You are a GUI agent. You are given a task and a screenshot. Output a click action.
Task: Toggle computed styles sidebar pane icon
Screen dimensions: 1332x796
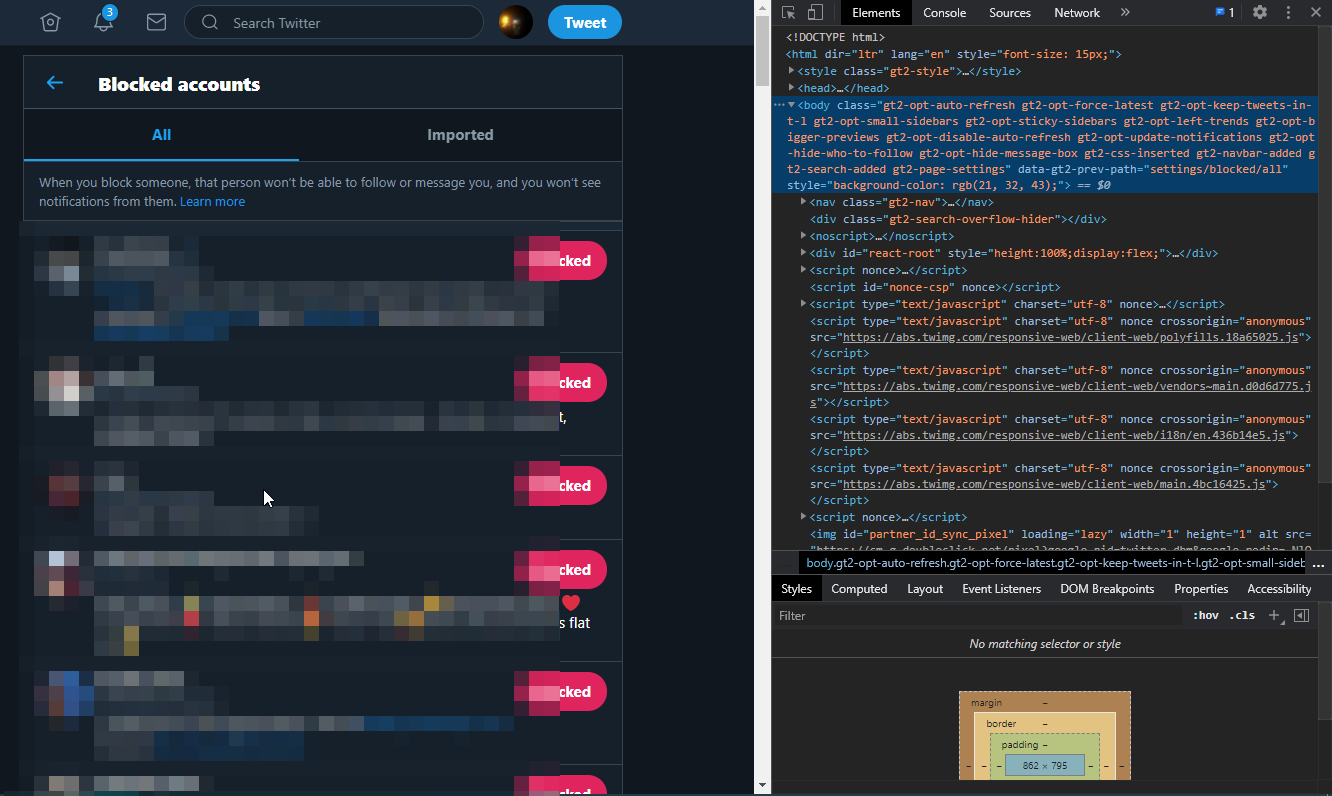coord(1301,615)
